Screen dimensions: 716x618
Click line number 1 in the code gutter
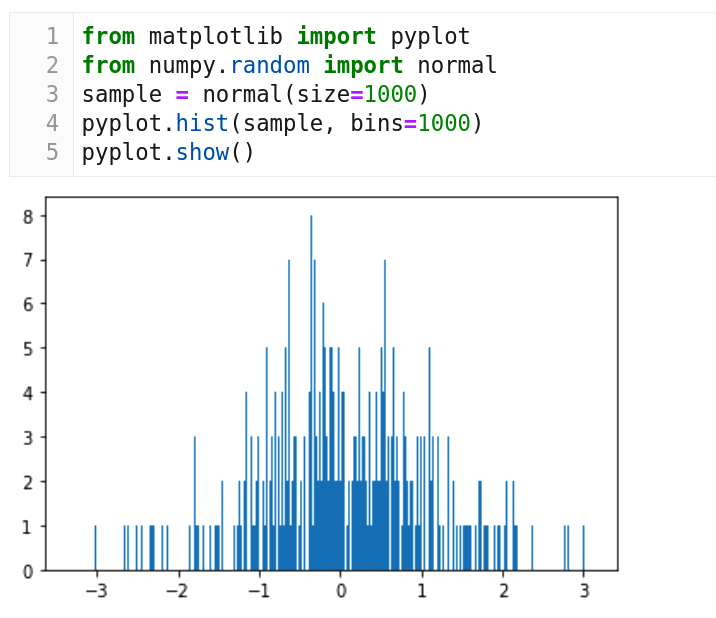click(52, 37)
